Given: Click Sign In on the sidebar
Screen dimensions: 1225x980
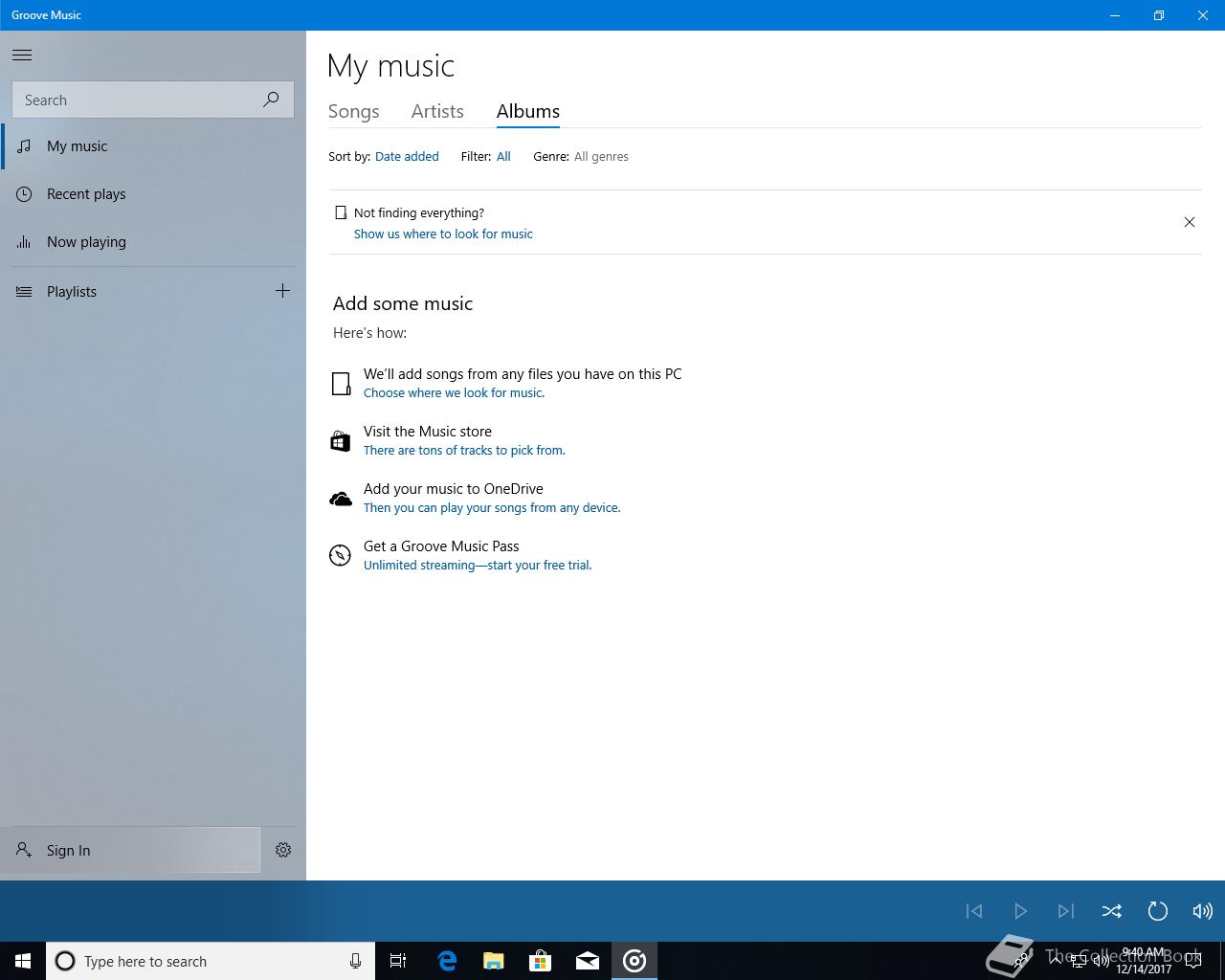Looking at the screenshot, I should (130, 850).
